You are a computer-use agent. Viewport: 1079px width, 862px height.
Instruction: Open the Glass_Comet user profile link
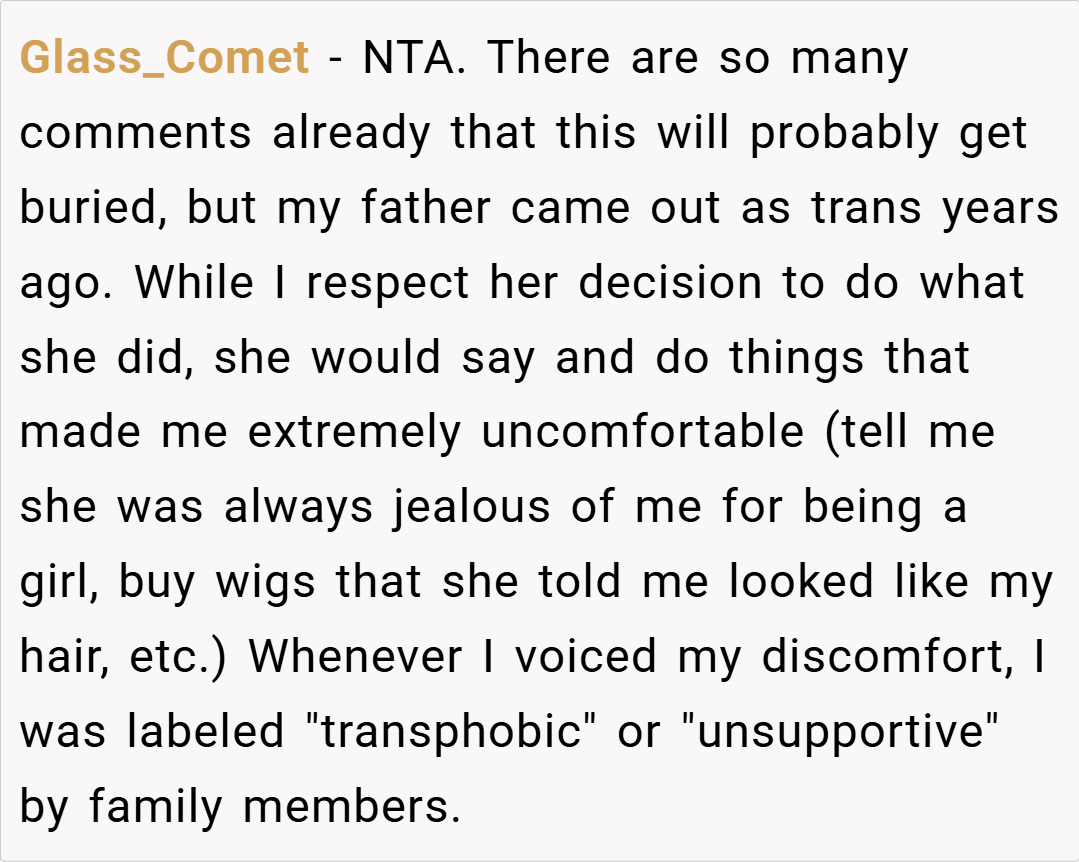point(165,59)
